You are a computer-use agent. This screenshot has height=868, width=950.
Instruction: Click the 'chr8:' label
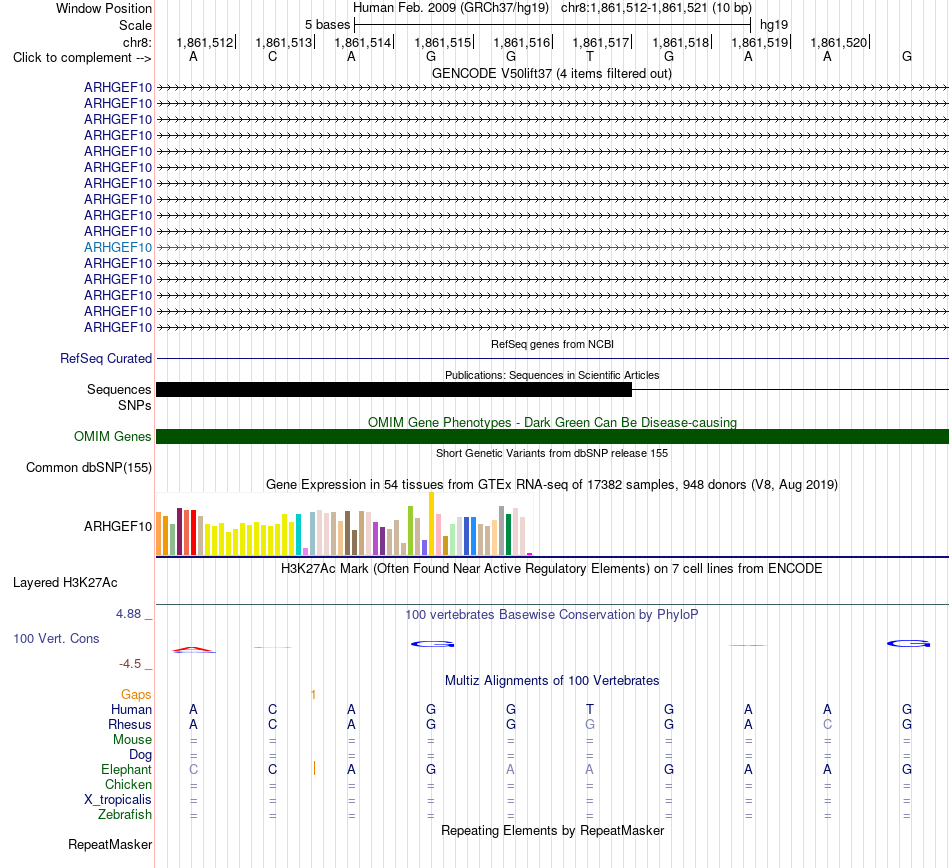(137, 42)
